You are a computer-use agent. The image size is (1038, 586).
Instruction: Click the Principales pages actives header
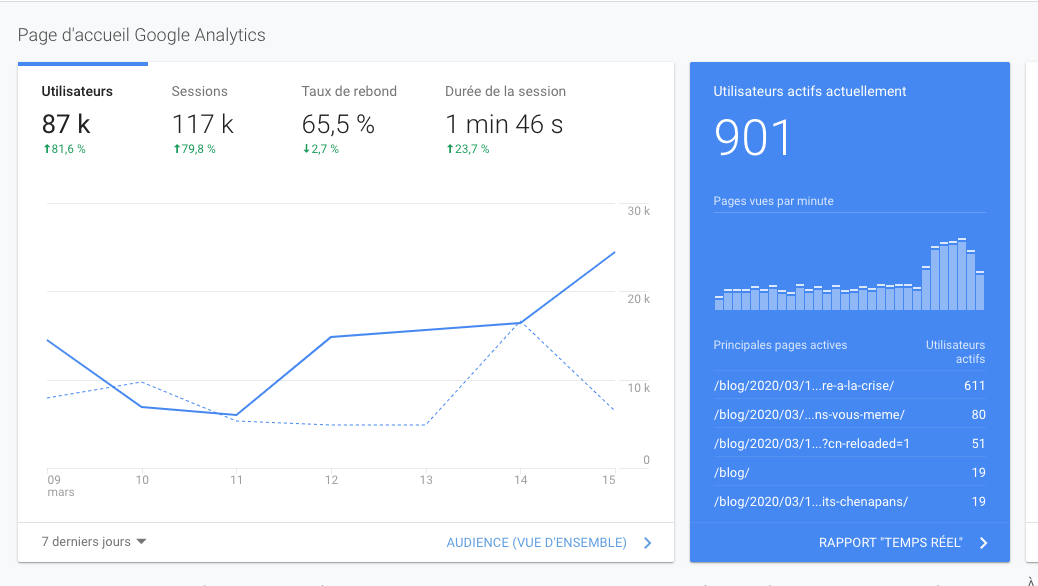[780, 345]
